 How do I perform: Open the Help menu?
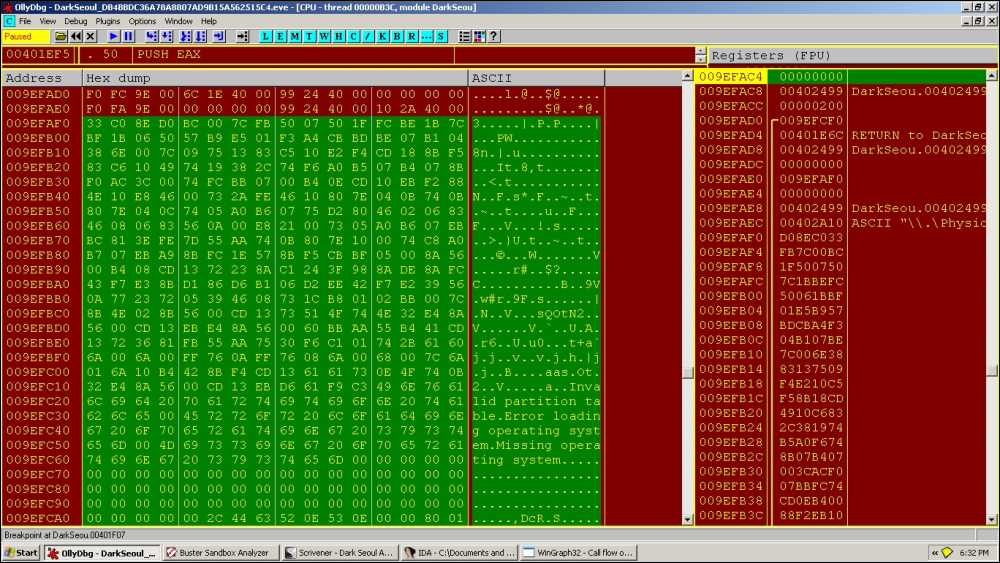coord(209,21)
